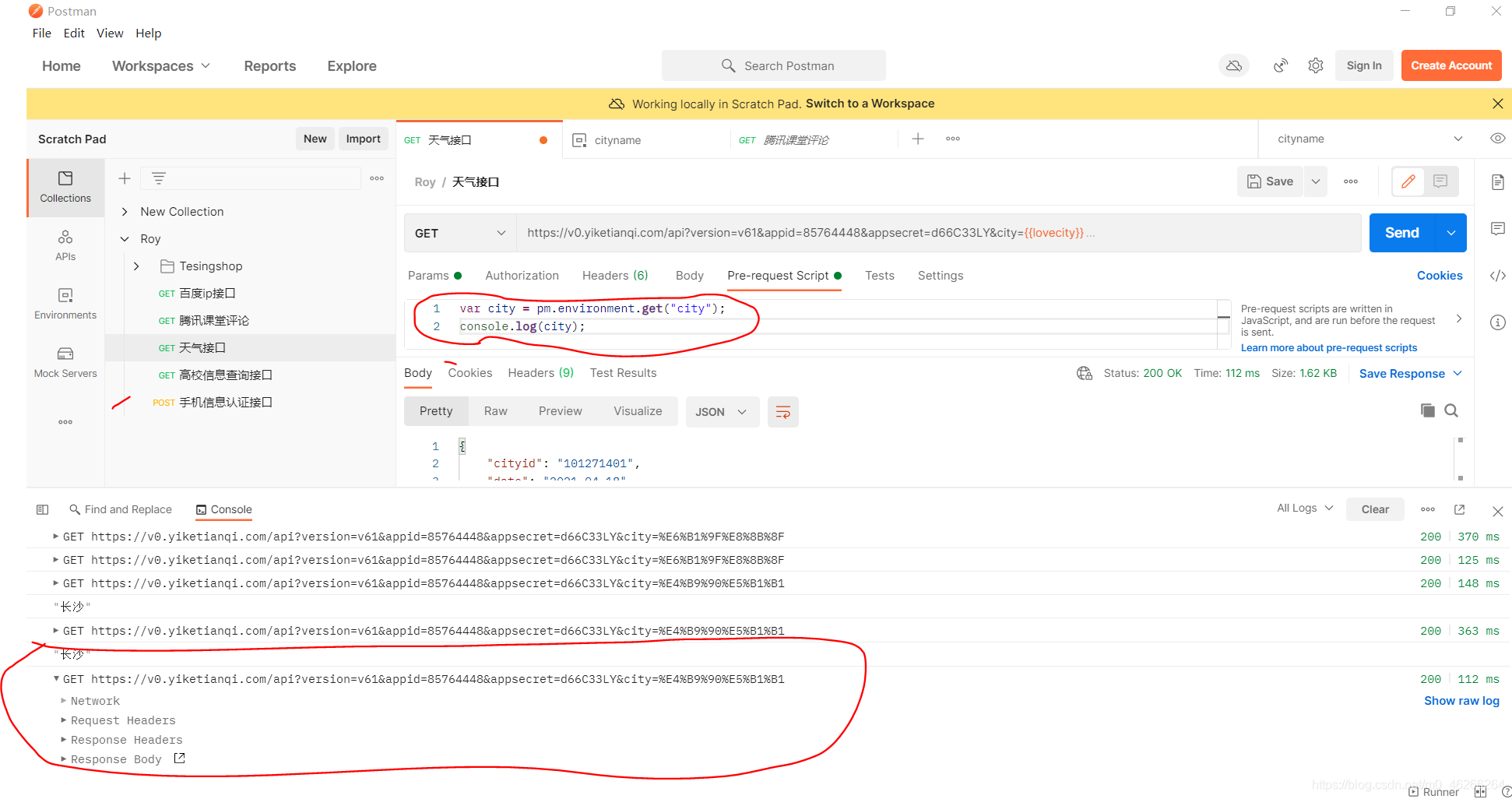Open the request documentation icon in the right sidebar
The height and width of the screenshot is (799, 1512).
1497,182
